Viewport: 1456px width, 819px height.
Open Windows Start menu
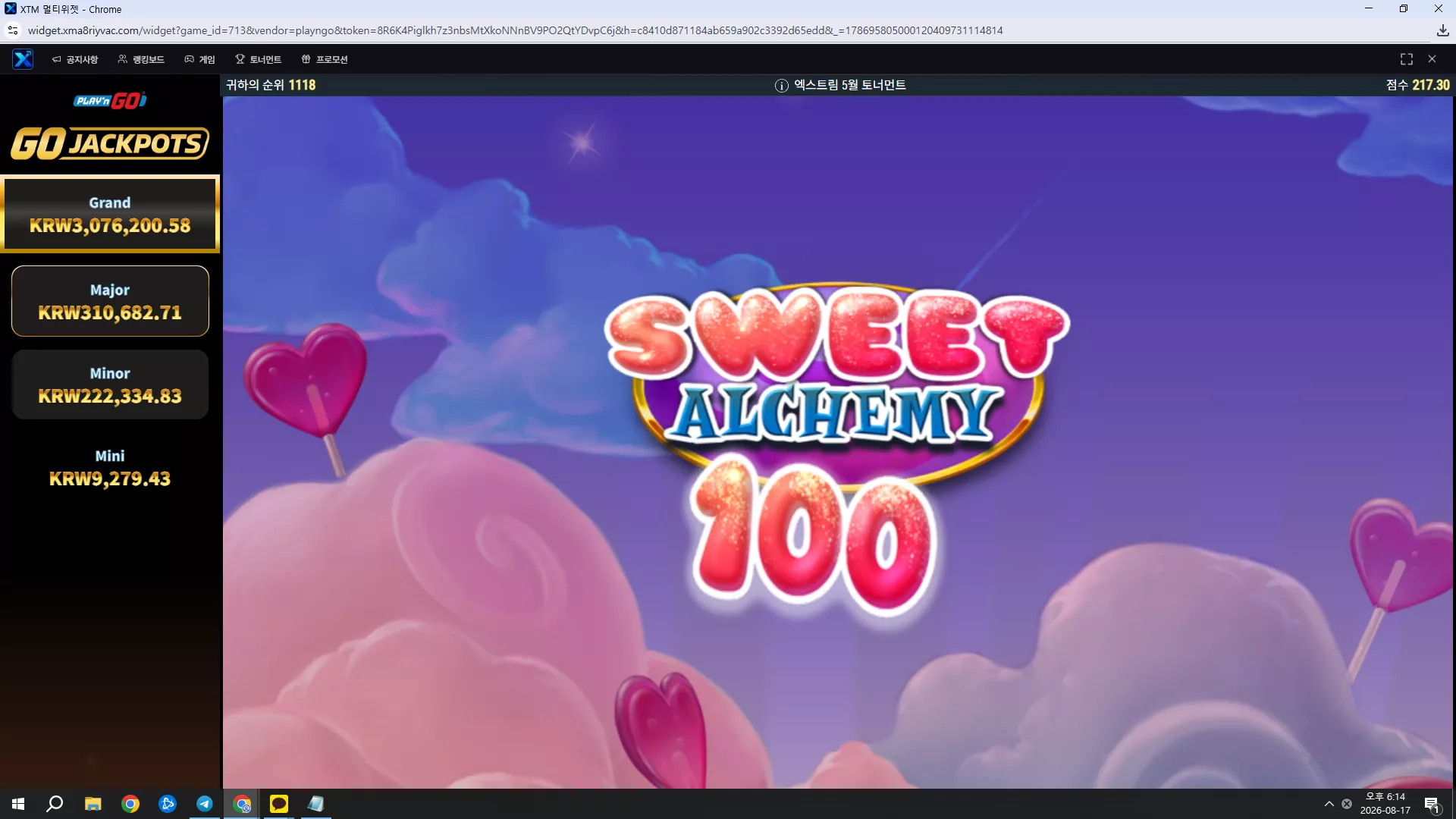pos(18,804)
